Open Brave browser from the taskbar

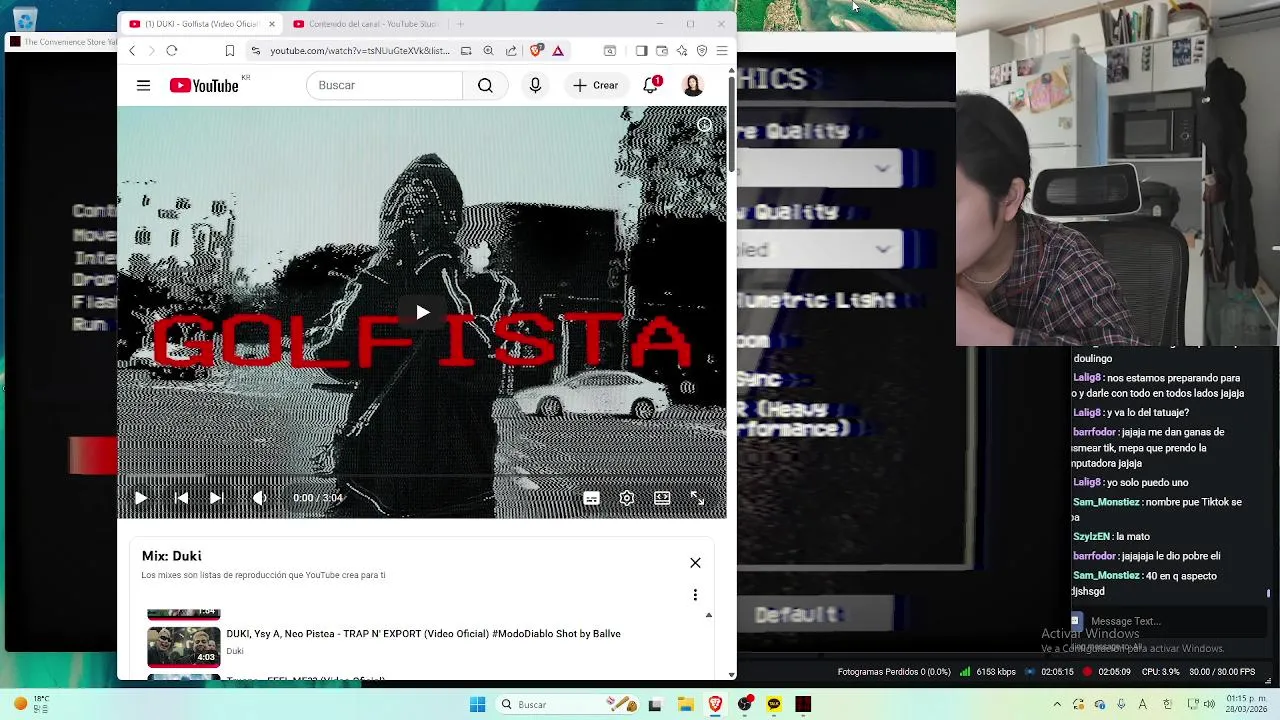(715, 705)
